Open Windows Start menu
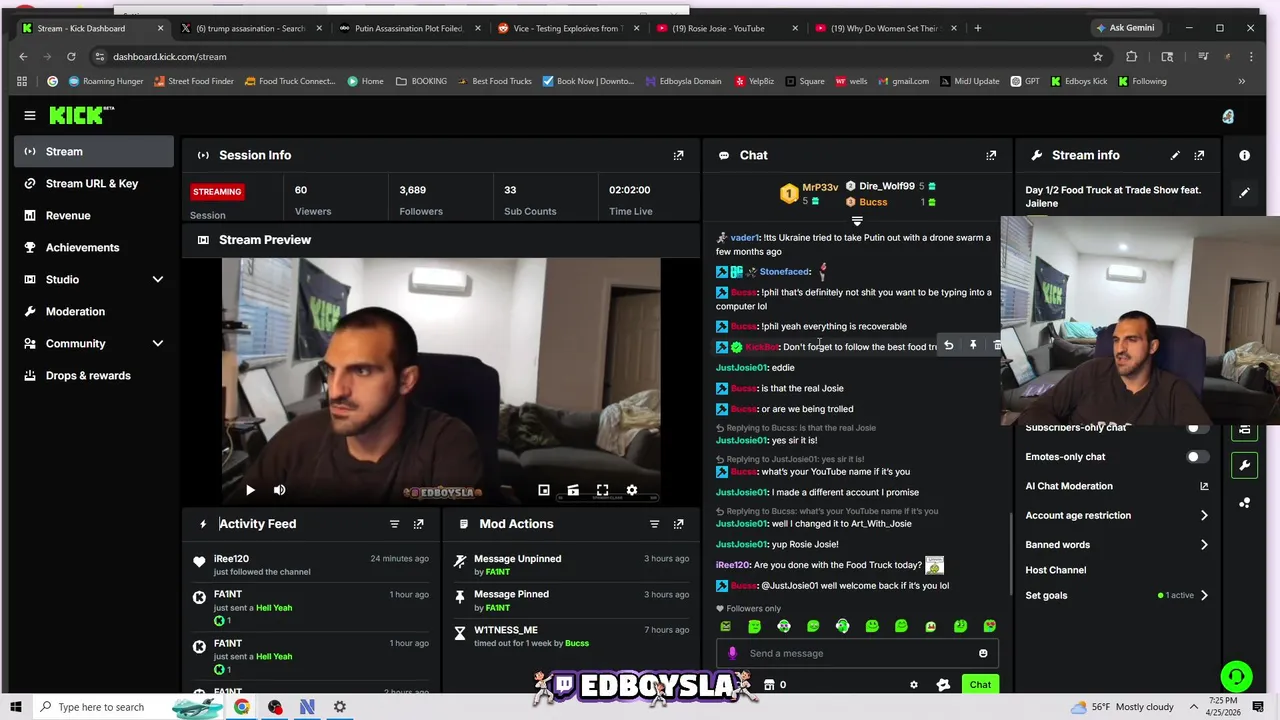 (18, 707)
